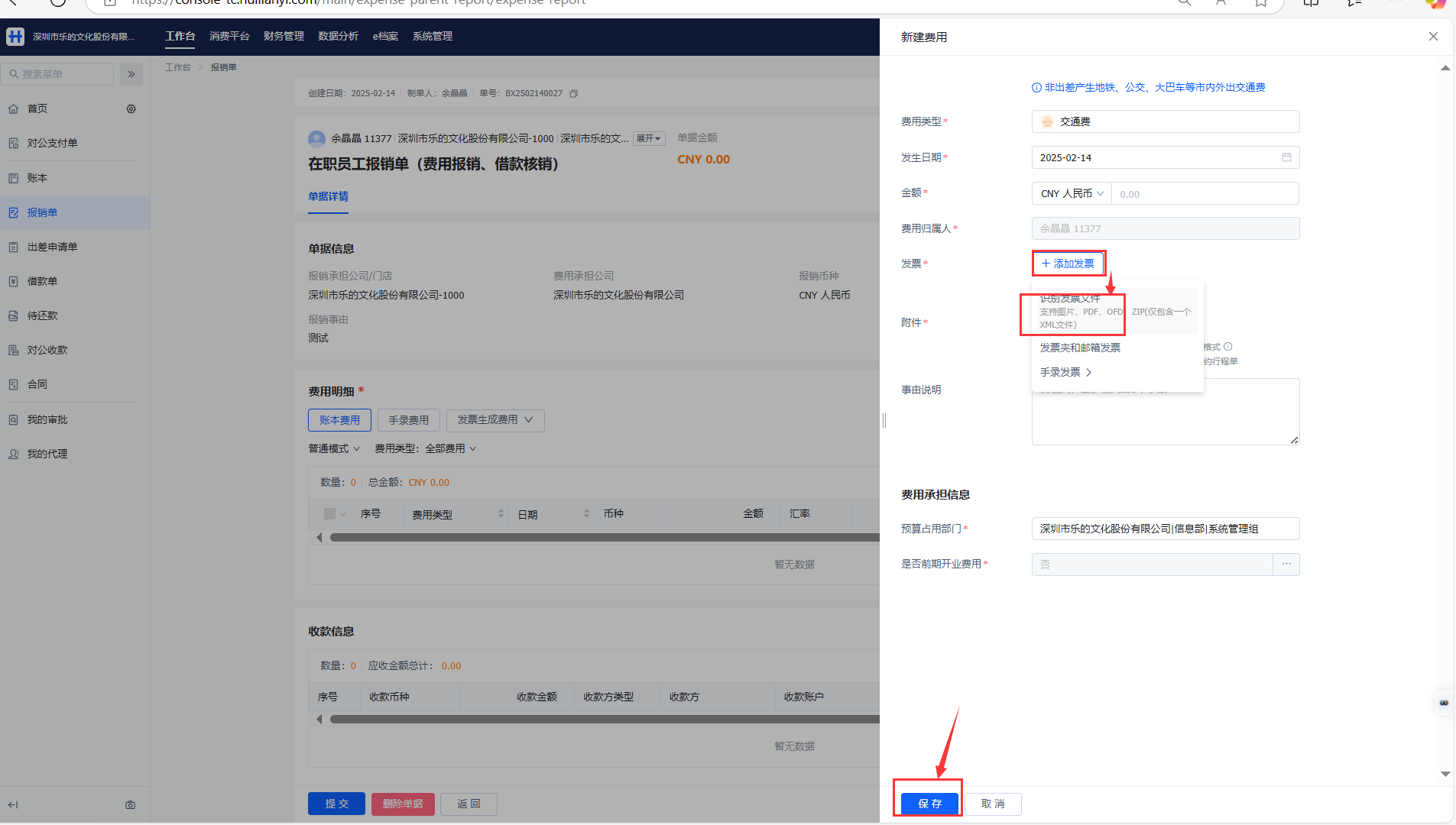Open the 普通模式 dropdown
Viewport: 1456px width, 825px height.
coord(334,449)
